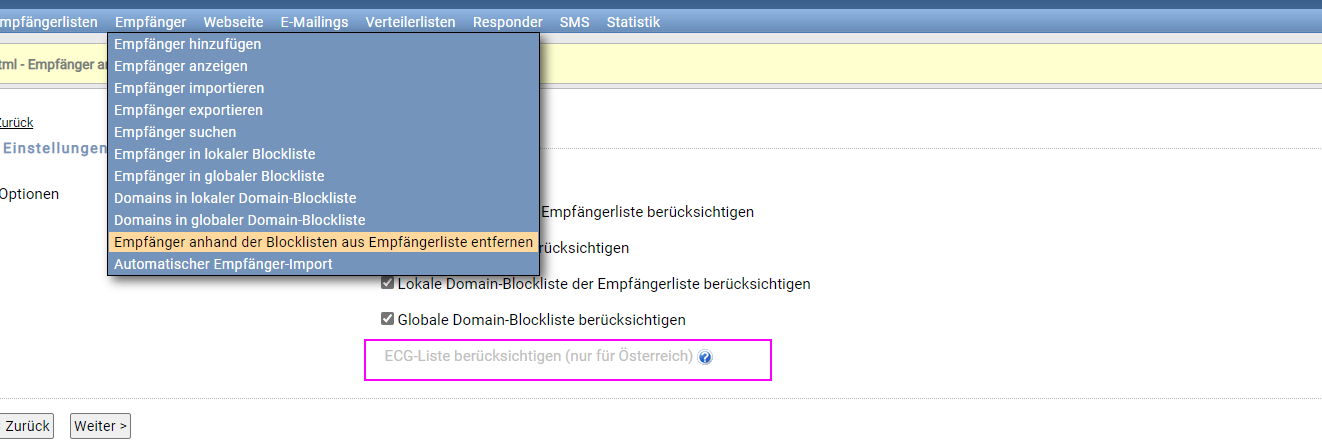Image resolution: width=1322 pixels, height=442 pixels.
Task: Select Empfänger exportieren entry
Action: pyautogui.click(x=323, y=110)
